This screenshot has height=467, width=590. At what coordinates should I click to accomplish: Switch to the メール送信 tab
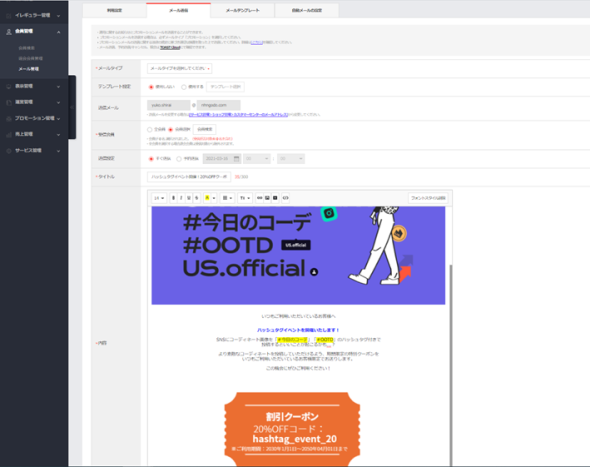pyautogui.click(x=178, y=10)
